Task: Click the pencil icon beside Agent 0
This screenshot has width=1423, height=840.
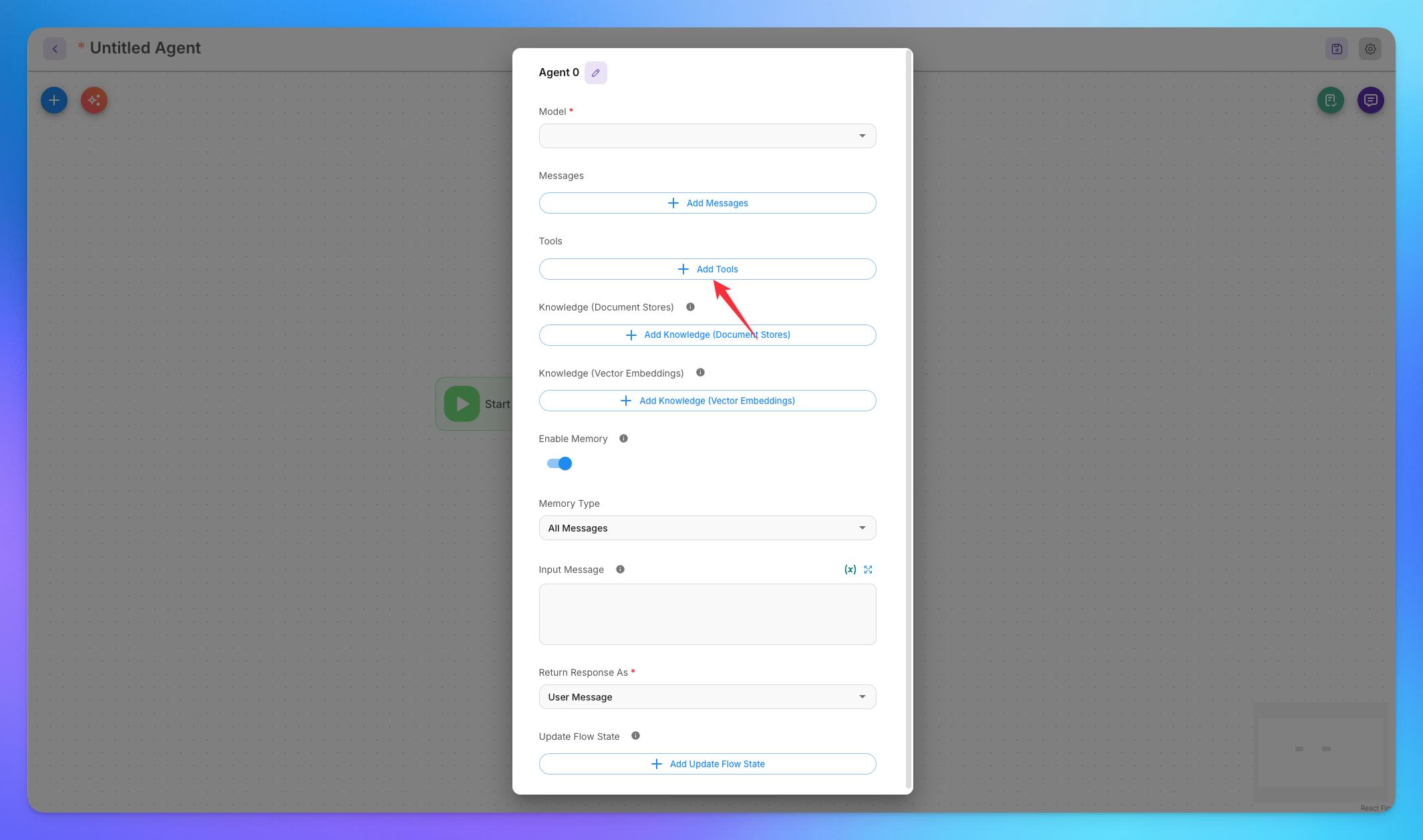Action: pos(595,73)
